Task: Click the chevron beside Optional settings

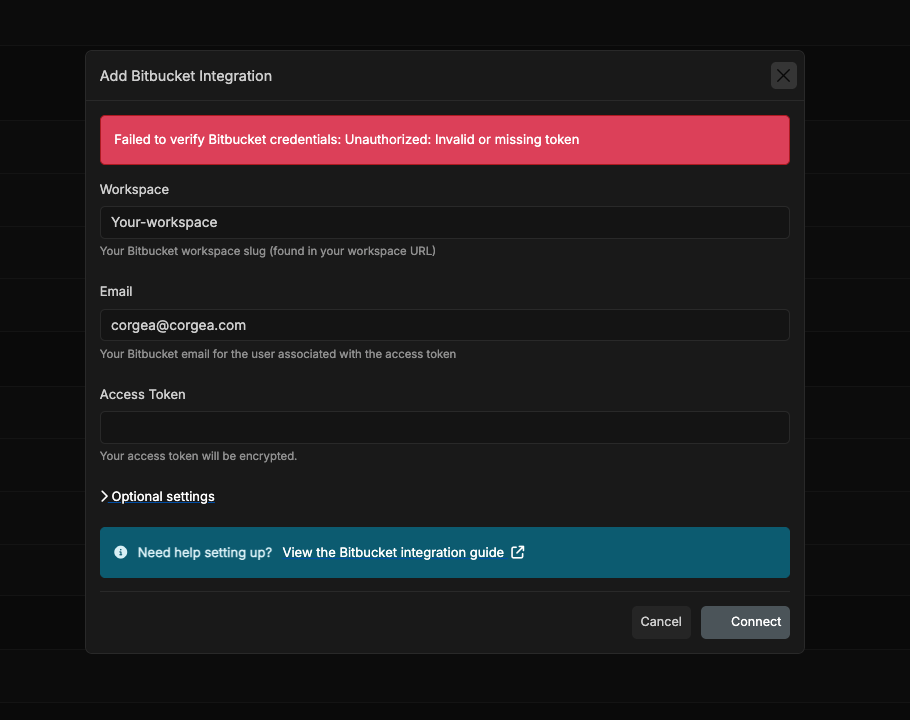Action: (x=104, y=497)
